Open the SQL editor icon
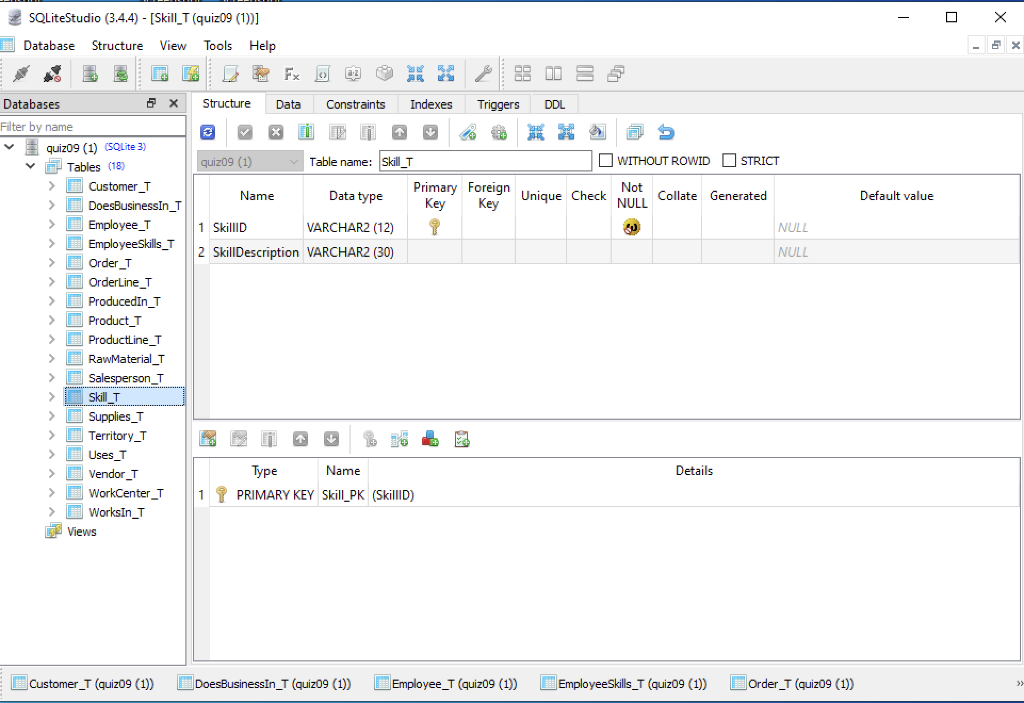Viewport: 1024px width, 703px height. [231, 74]
